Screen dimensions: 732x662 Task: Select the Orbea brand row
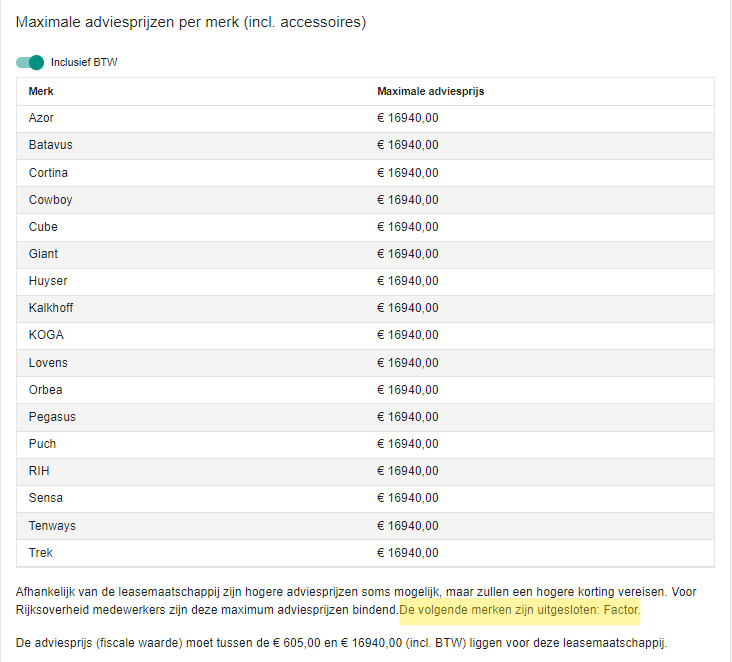click(x=365, y=390)
